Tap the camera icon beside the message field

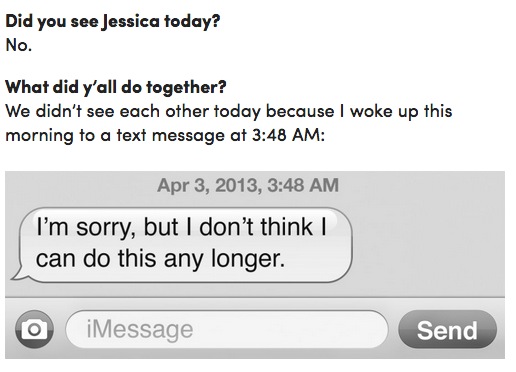coord(34,329)
